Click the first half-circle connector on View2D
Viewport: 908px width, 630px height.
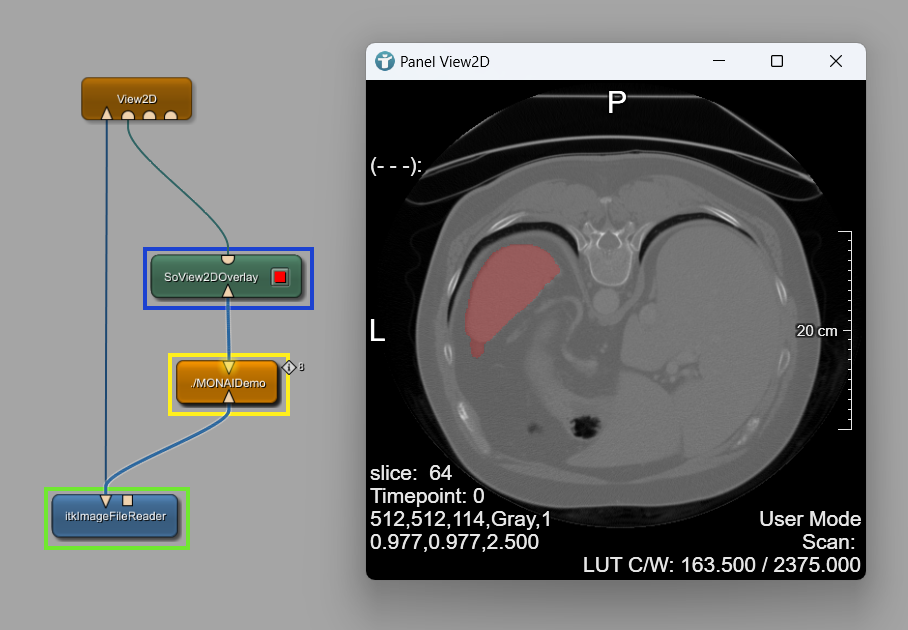coord(128,116)
